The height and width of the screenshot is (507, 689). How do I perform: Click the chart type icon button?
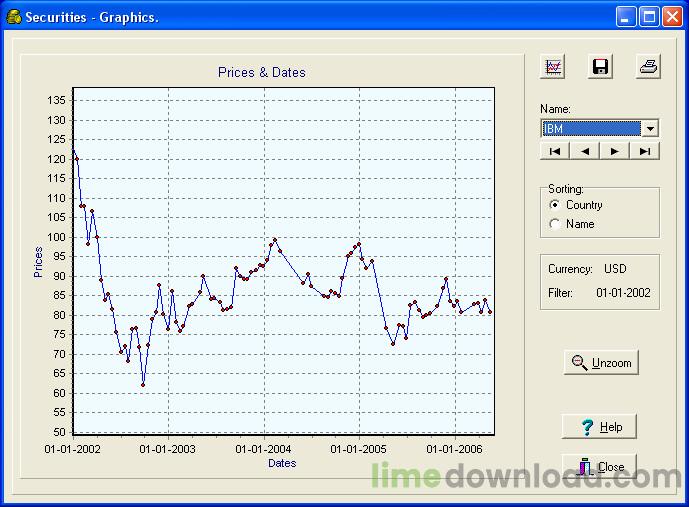(553, 67)
